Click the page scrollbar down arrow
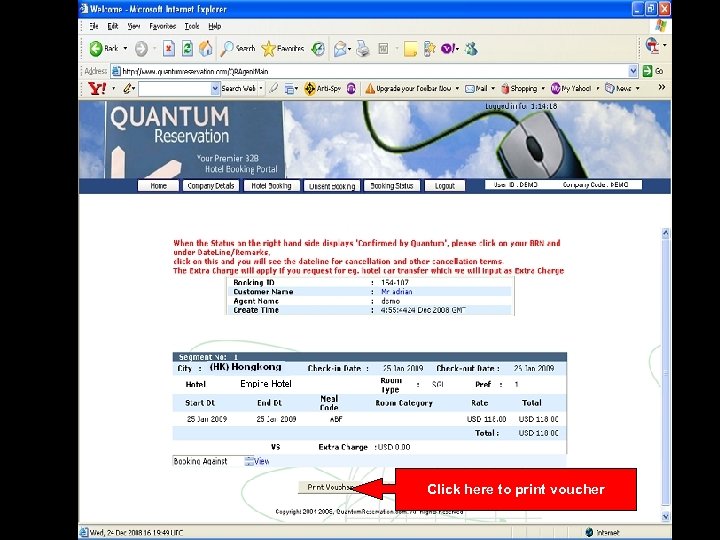Image resolution: width=720 pixels, height=540 pixels. pos(665,516)
